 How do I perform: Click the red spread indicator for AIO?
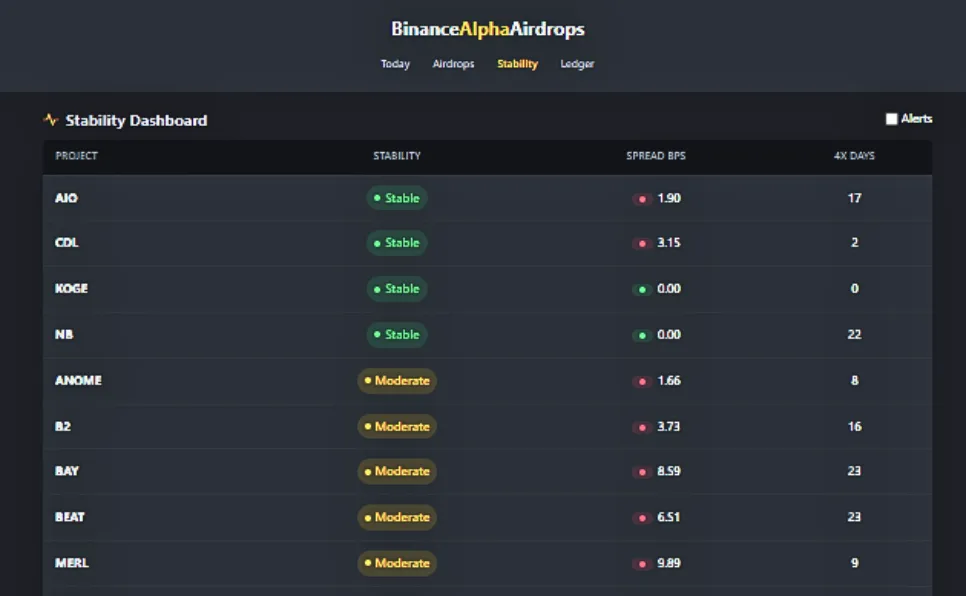(642, 199)
